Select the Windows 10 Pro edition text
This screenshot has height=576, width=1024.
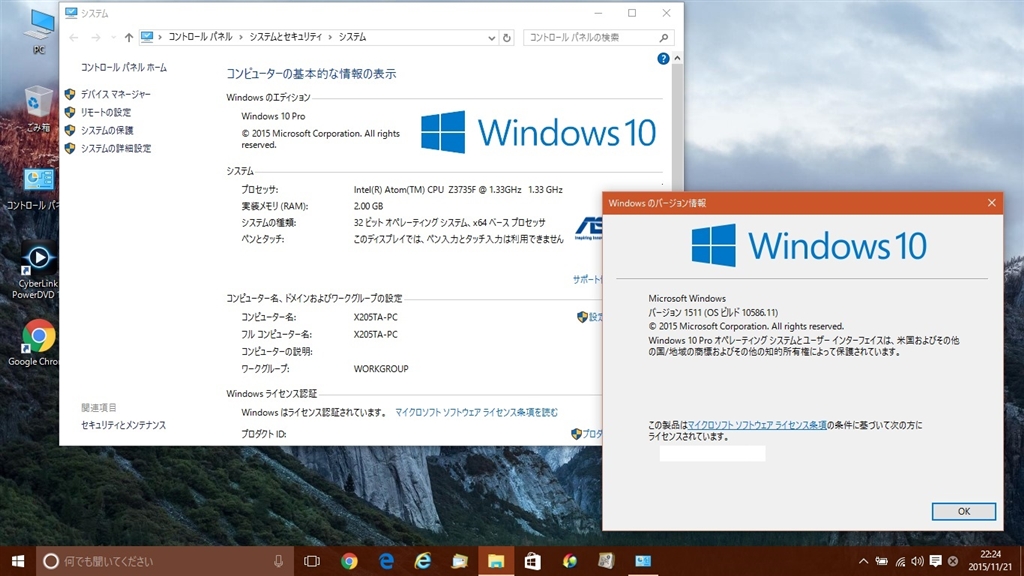273,116
